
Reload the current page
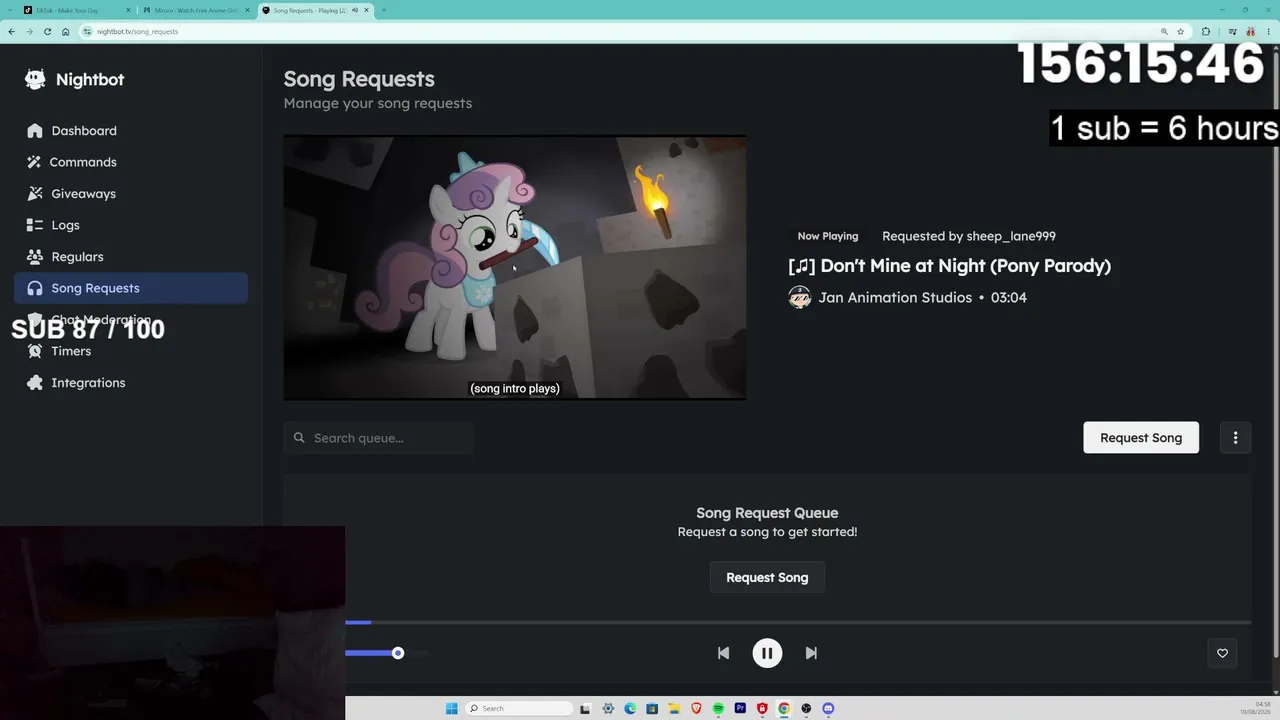click(x=47, y=31)
